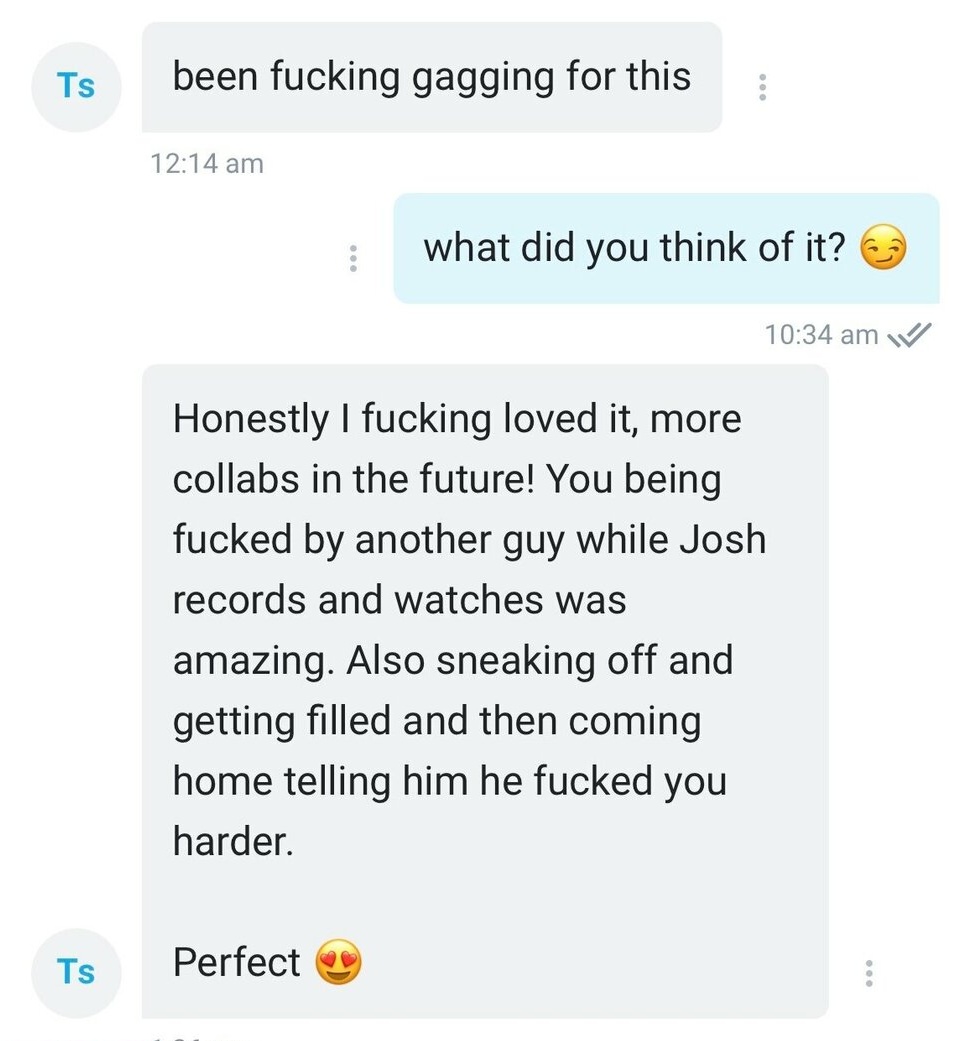Tap the double-check read receipt icon
This screenshot has width=980, height=1041.
pyautogui.click(x=909, y=335)
